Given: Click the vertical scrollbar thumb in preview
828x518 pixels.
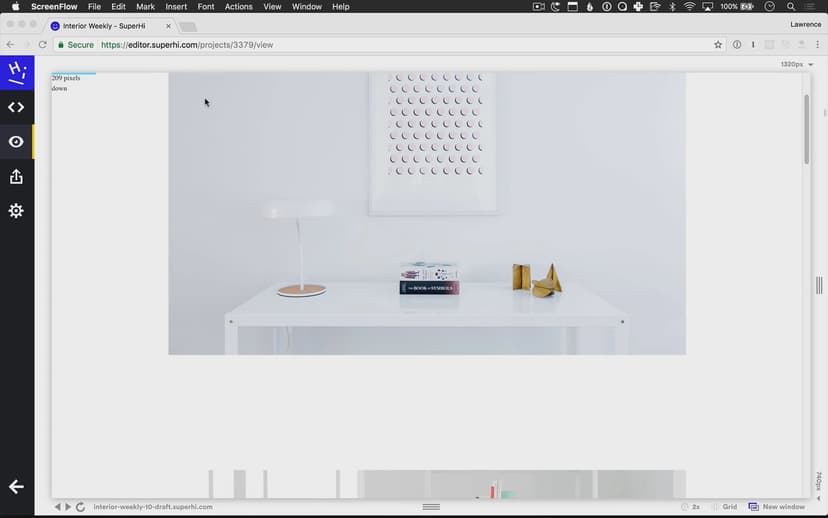Looking at the screenshot, I should tap(806, 130).
